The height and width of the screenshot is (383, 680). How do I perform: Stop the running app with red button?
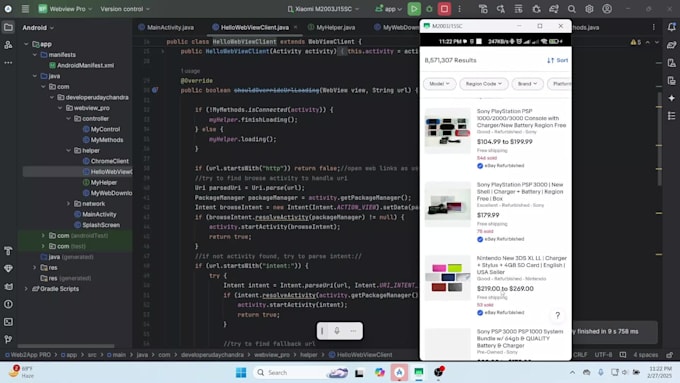[444, 9]
